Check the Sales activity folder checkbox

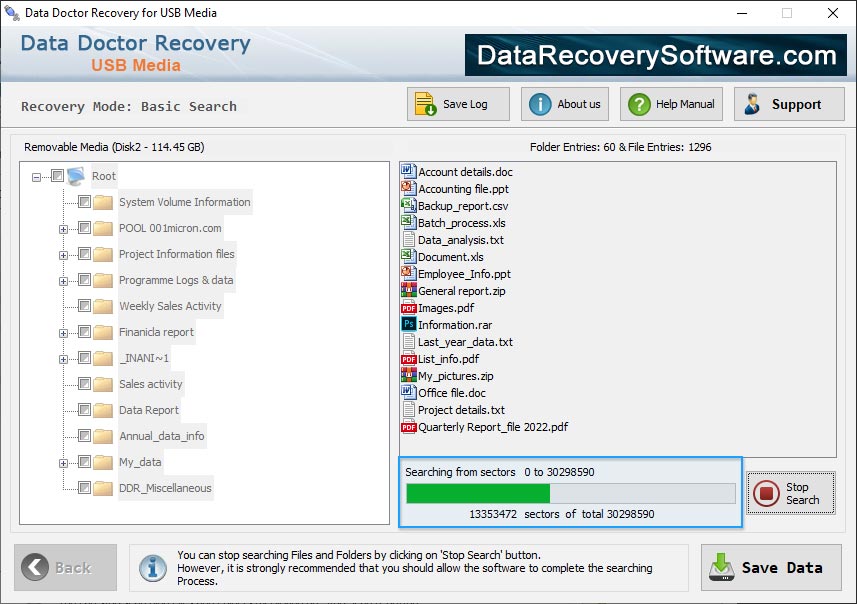(x=86, y=384)
